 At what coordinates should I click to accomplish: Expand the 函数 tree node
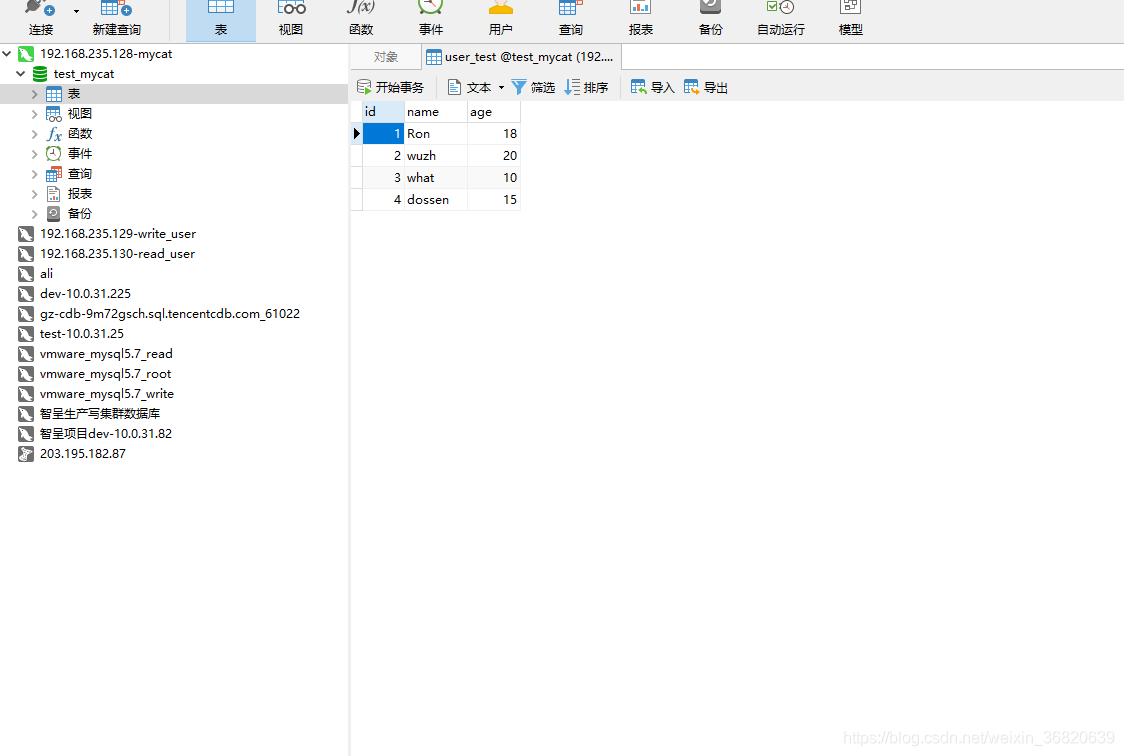pyautogui.click(x=34, y=134)
